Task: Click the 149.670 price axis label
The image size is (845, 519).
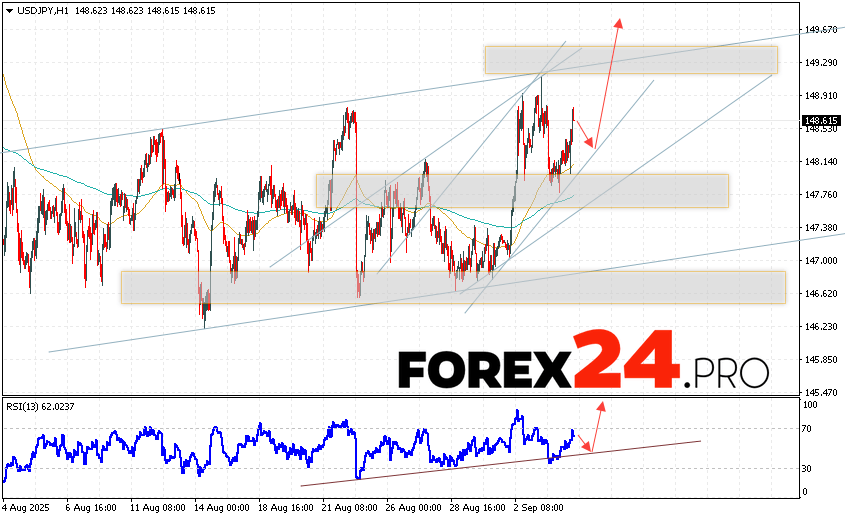Action: [x=820, y=30]
